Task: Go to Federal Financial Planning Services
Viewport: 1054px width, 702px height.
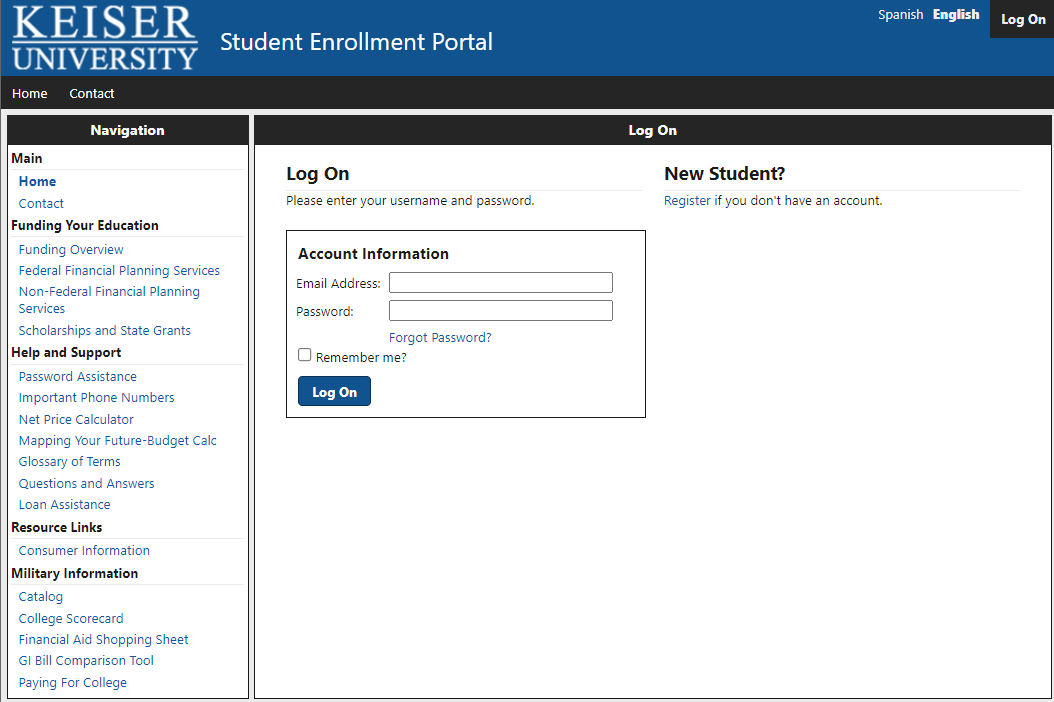Action: coord(119,271)
